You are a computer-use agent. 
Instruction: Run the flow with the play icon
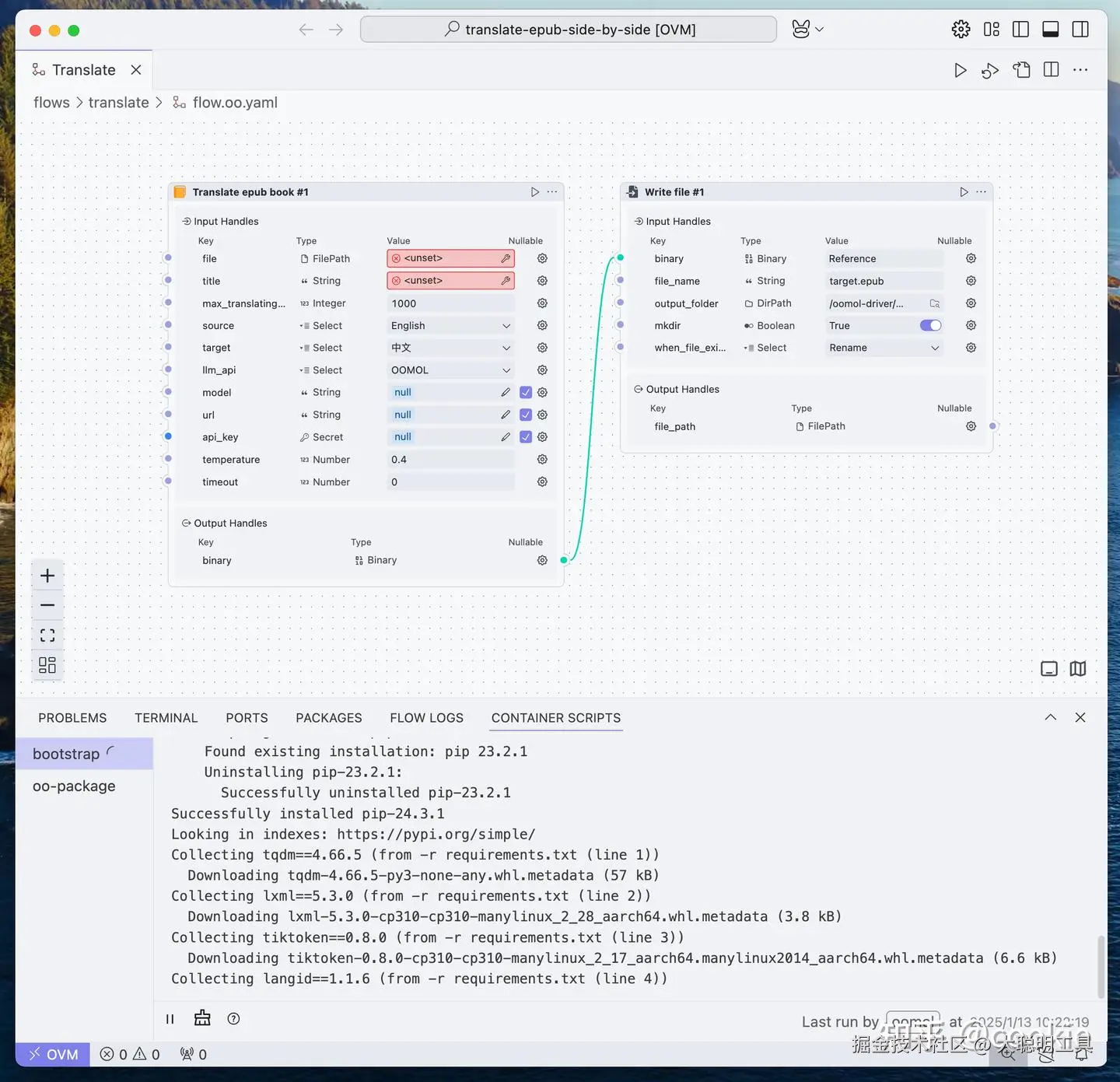click(x=960, y=70)
